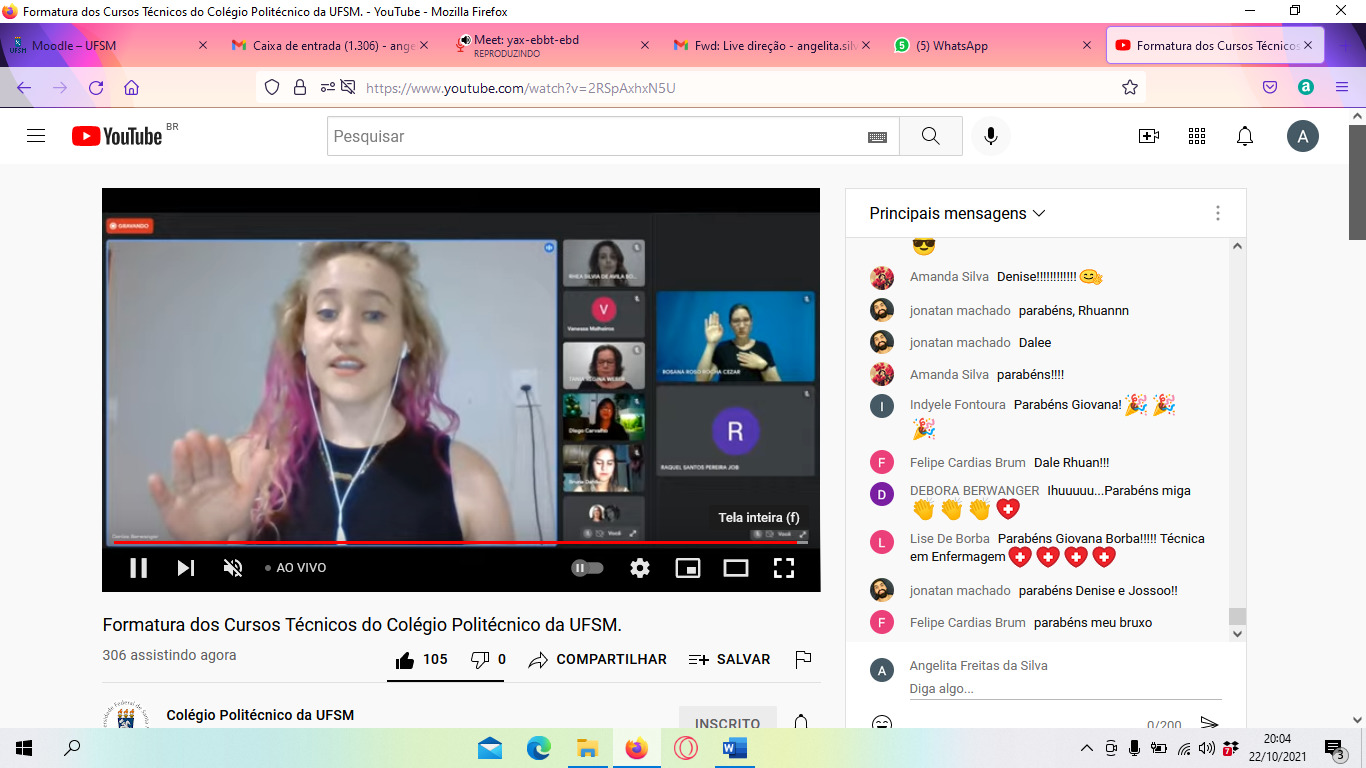Click the COMPARTILHAR share button
The height and width of the screenshot is (768, 1366).
pyautogui.click(x=597, y=660)
